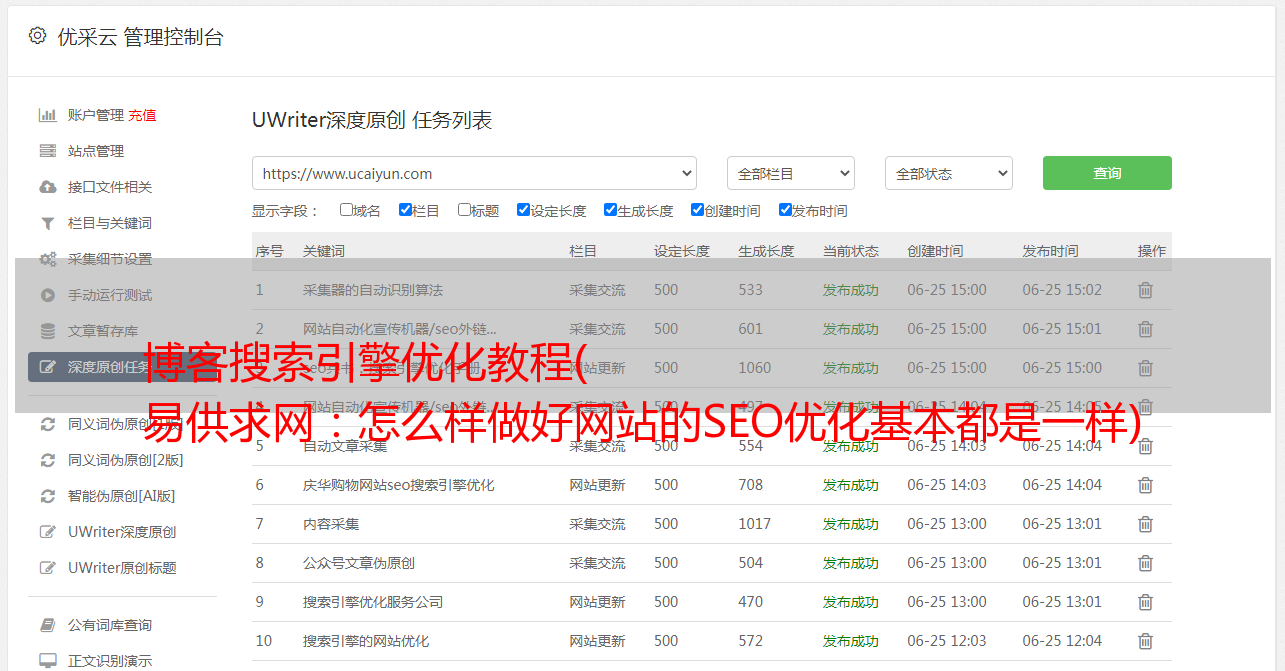The height and width of the screenshot is (671, 1285).
Task: Delete row 7 内容采集
Action: coord(1145,524)
